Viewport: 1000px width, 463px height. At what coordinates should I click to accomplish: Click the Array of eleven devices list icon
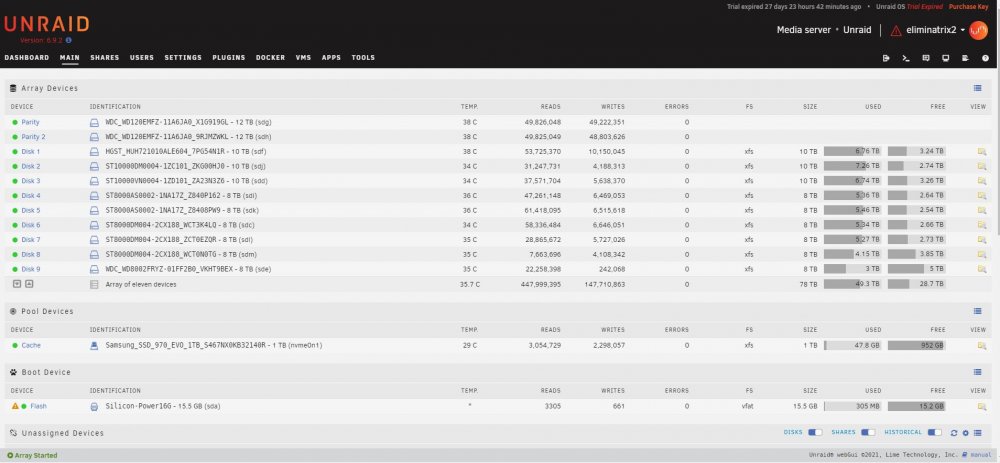tap(94, 284)
